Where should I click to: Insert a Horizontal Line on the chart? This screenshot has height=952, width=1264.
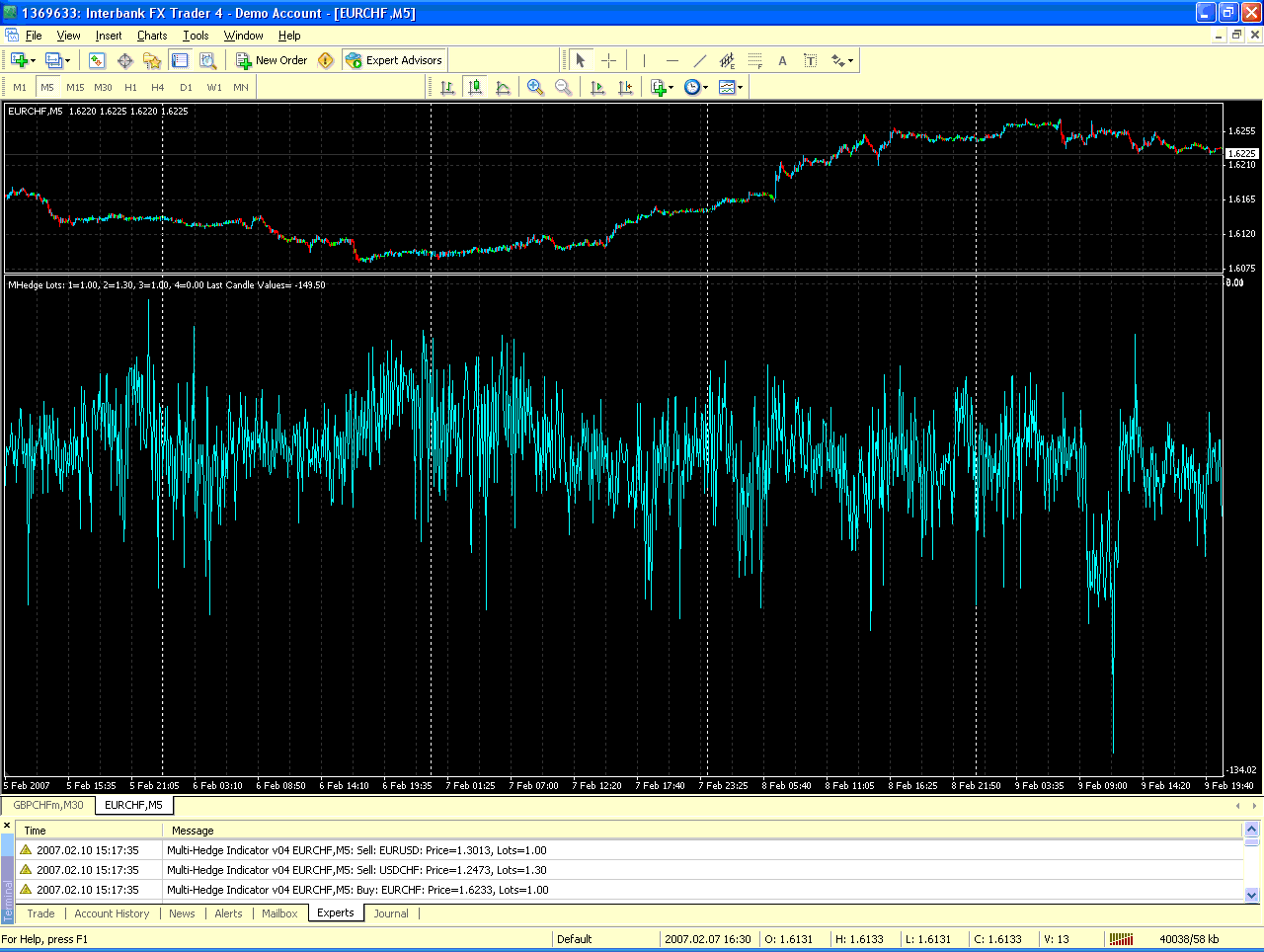[x=671, y=59]
